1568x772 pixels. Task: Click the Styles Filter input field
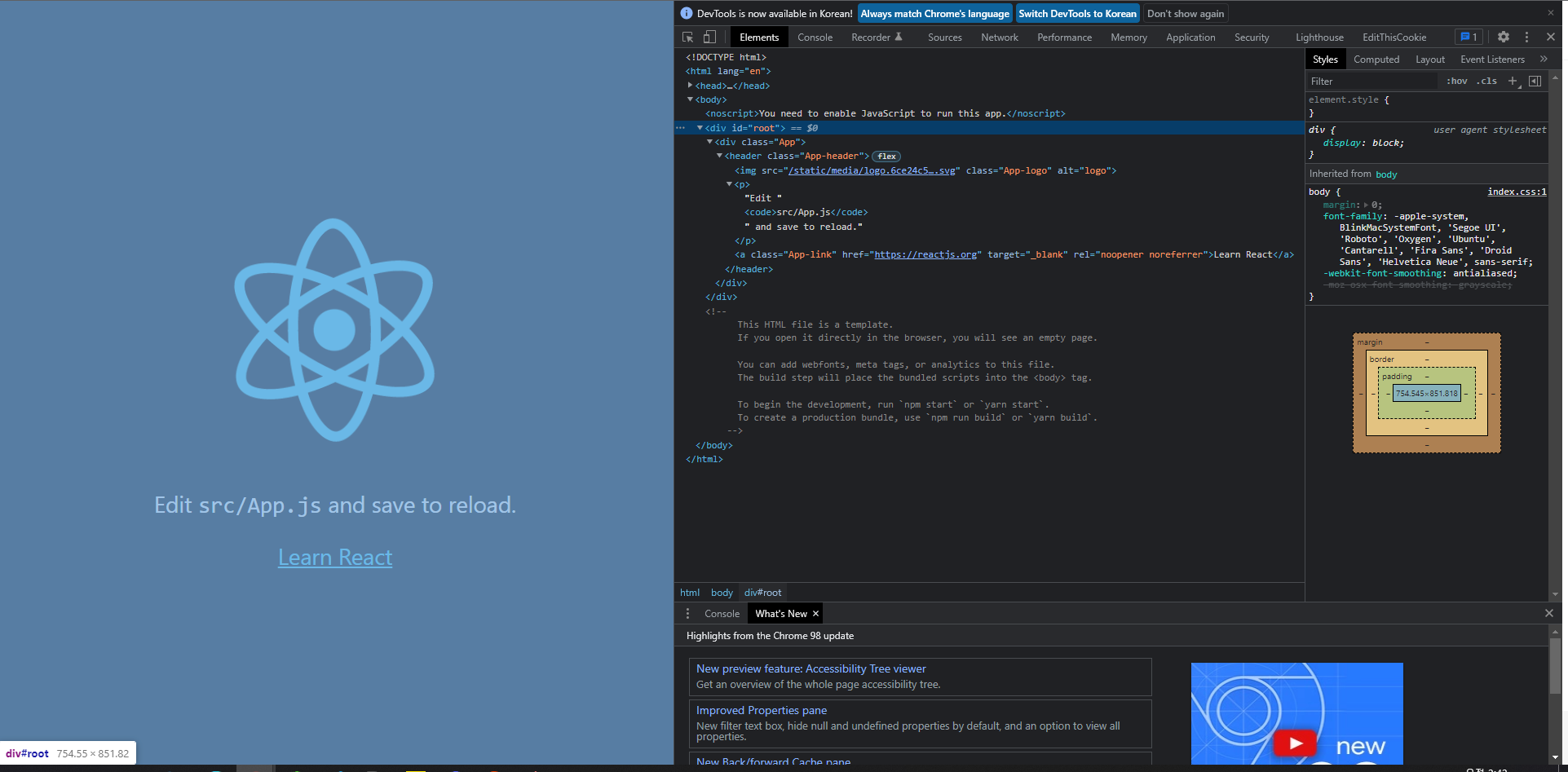(1372, 81)
